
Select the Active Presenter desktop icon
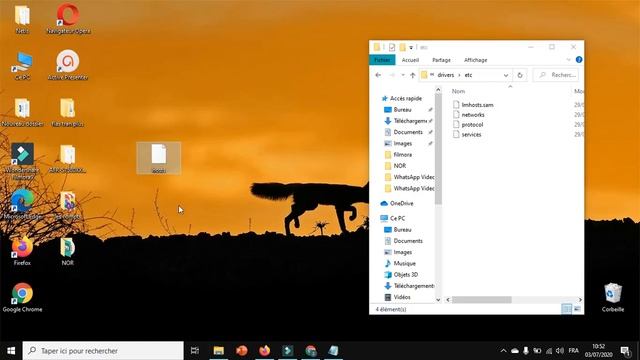[68, 65]
